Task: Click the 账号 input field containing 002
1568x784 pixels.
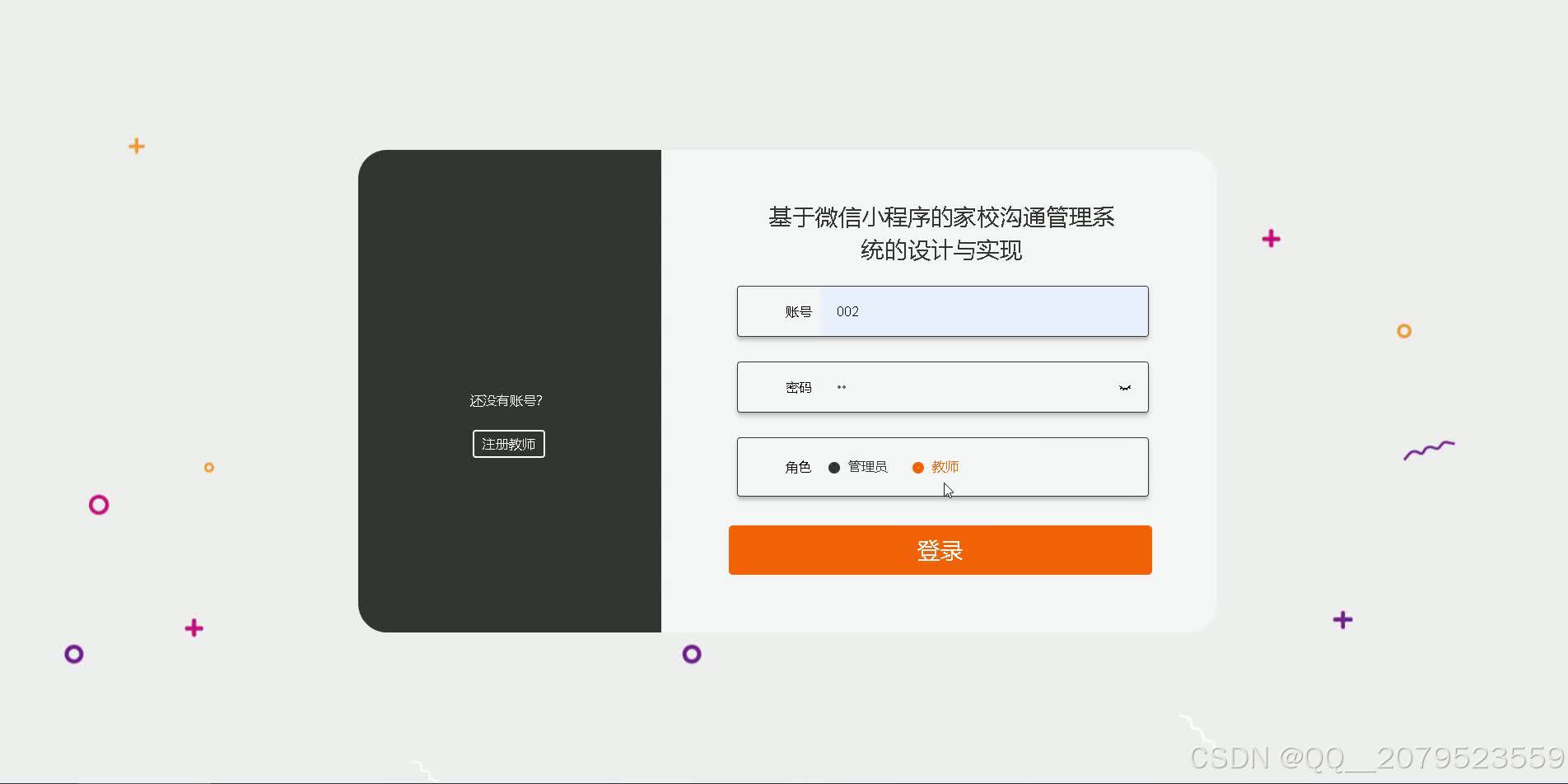Action: 983,311
